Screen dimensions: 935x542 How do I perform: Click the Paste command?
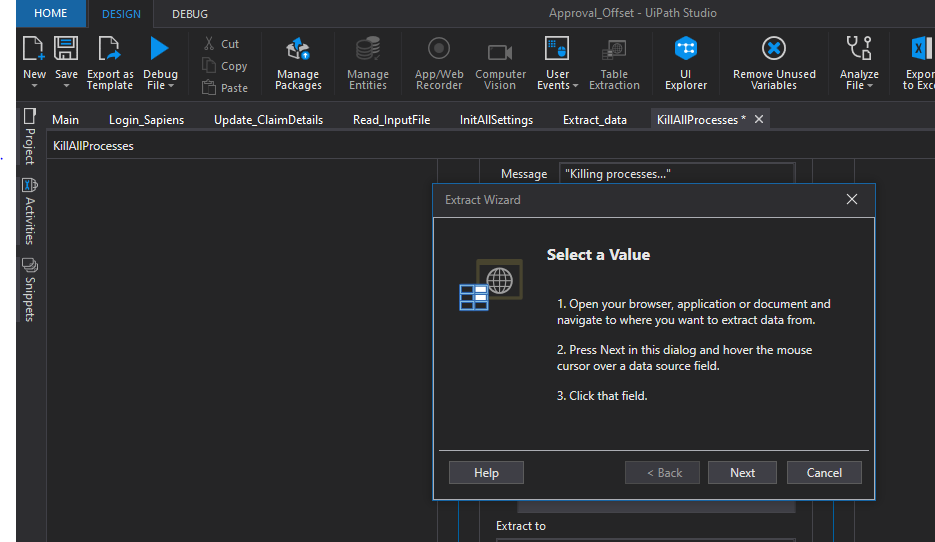pos(225,88)
